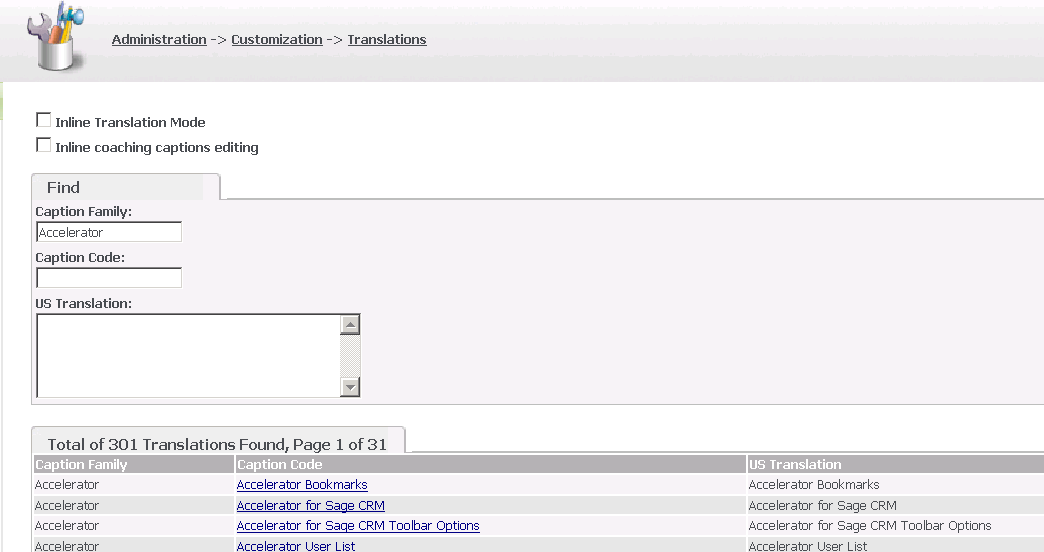Toggle Inline coaching captions editing checkbox

coord(43,145)
